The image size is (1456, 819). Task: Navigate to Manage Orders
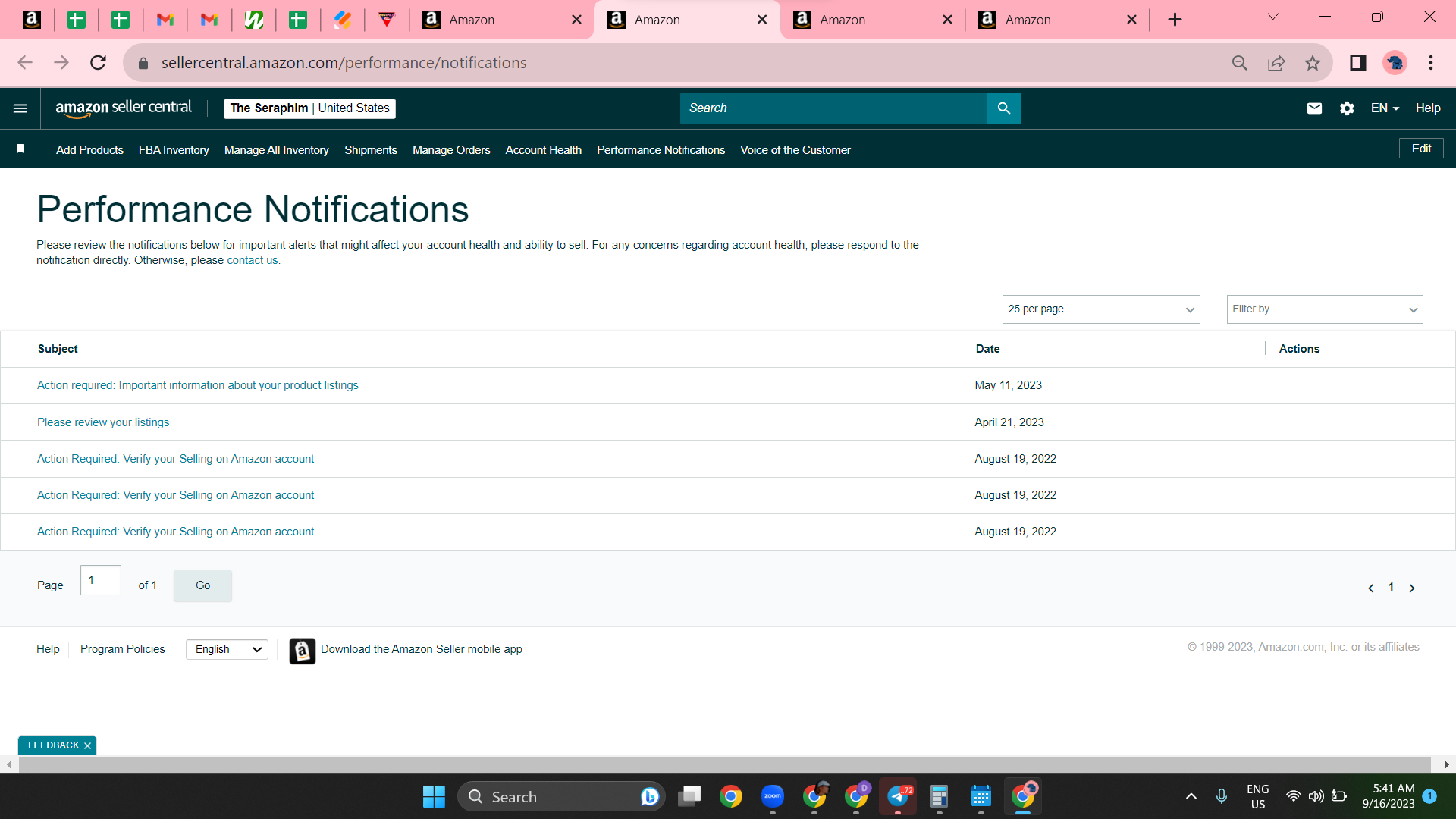pos(451,150)
